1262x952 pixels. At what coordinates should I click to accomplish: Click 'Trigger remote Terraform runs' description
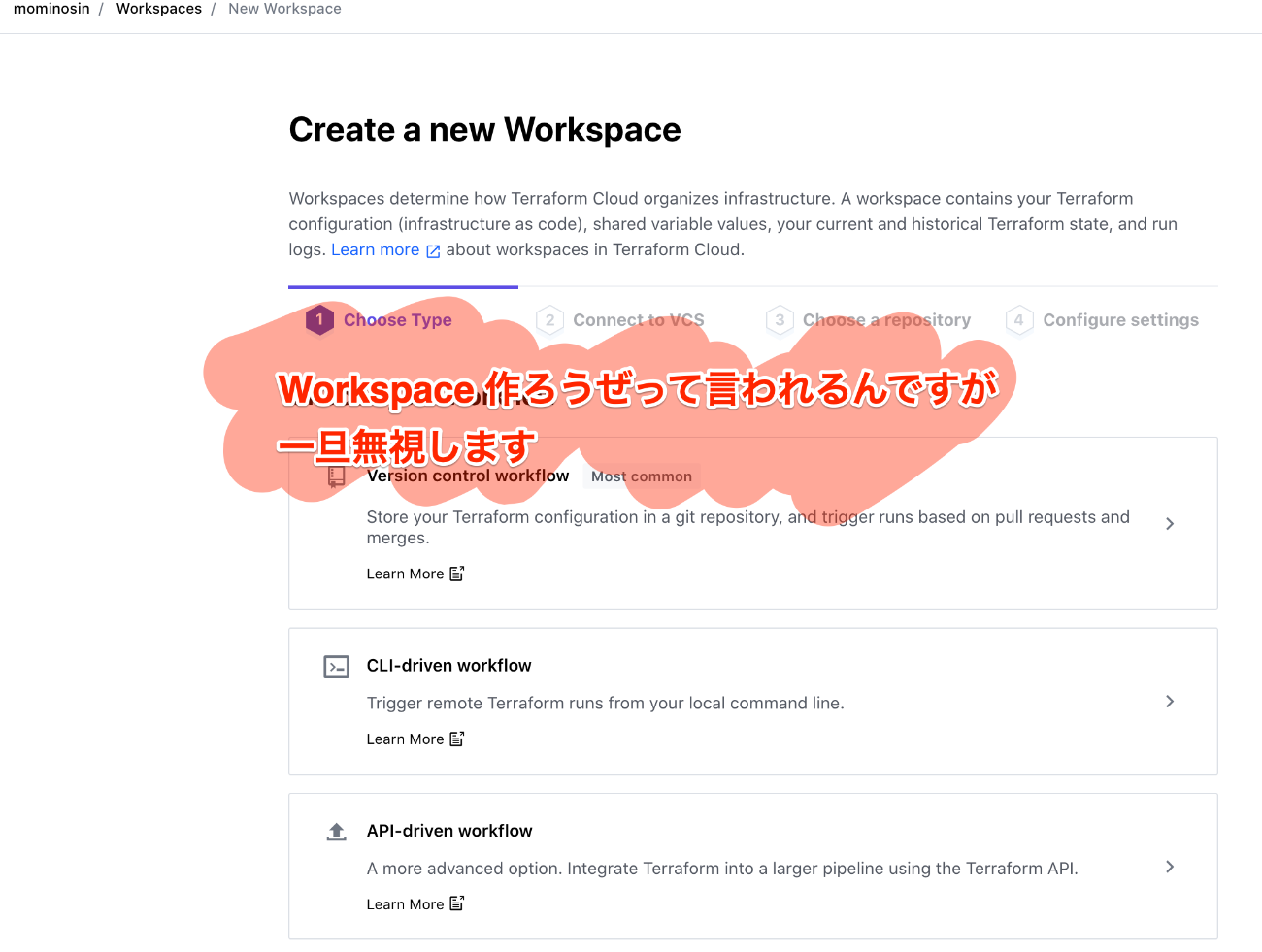click(x=605, y=704)
